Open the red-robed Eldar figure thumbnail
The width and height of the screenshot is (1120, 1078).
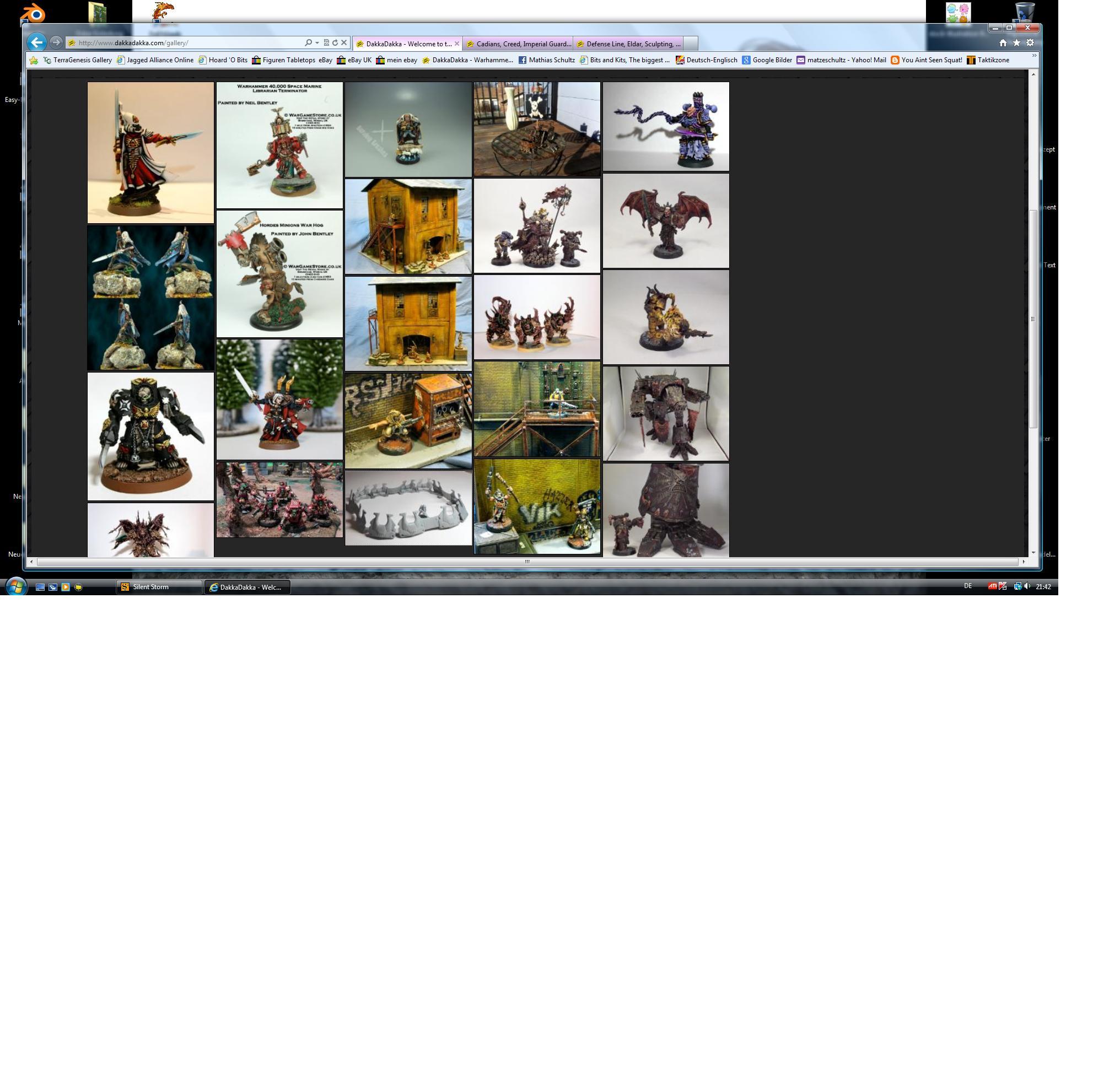pos(150,153)
